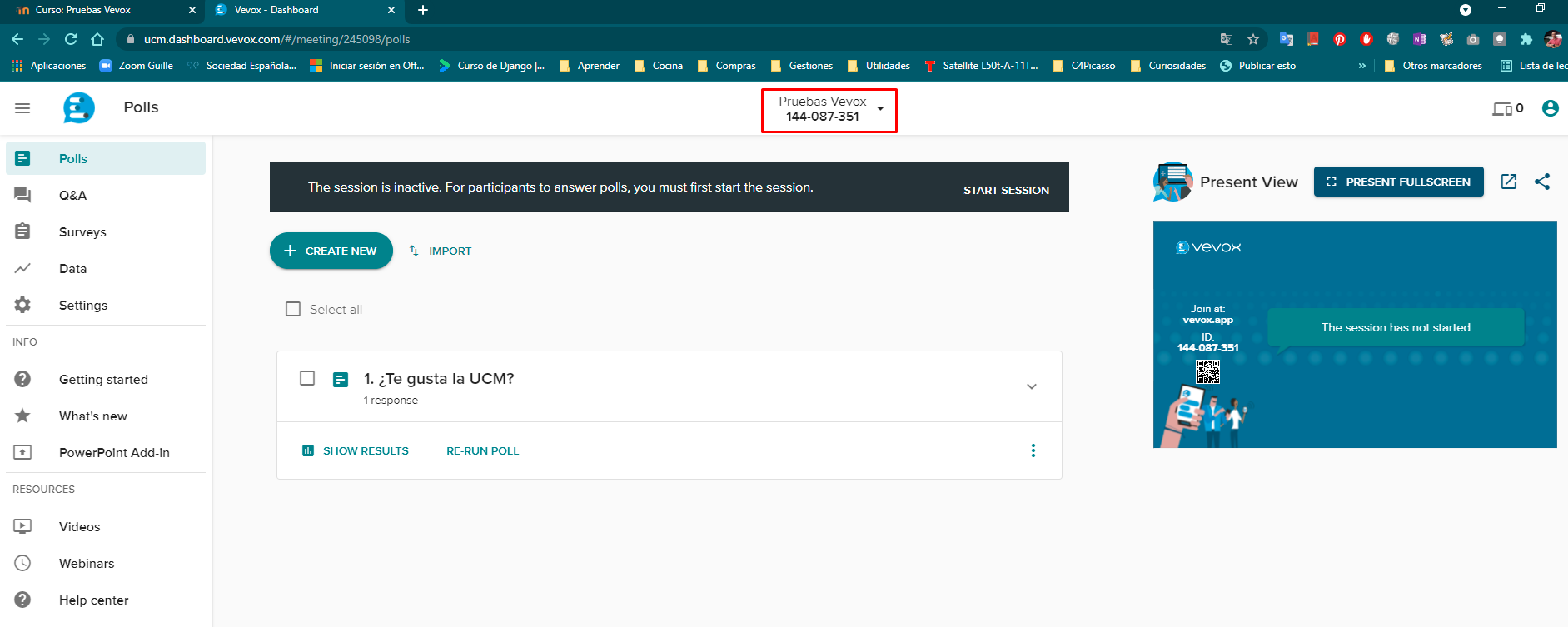Click the Webinars clock icon

(x=22, y=563)
